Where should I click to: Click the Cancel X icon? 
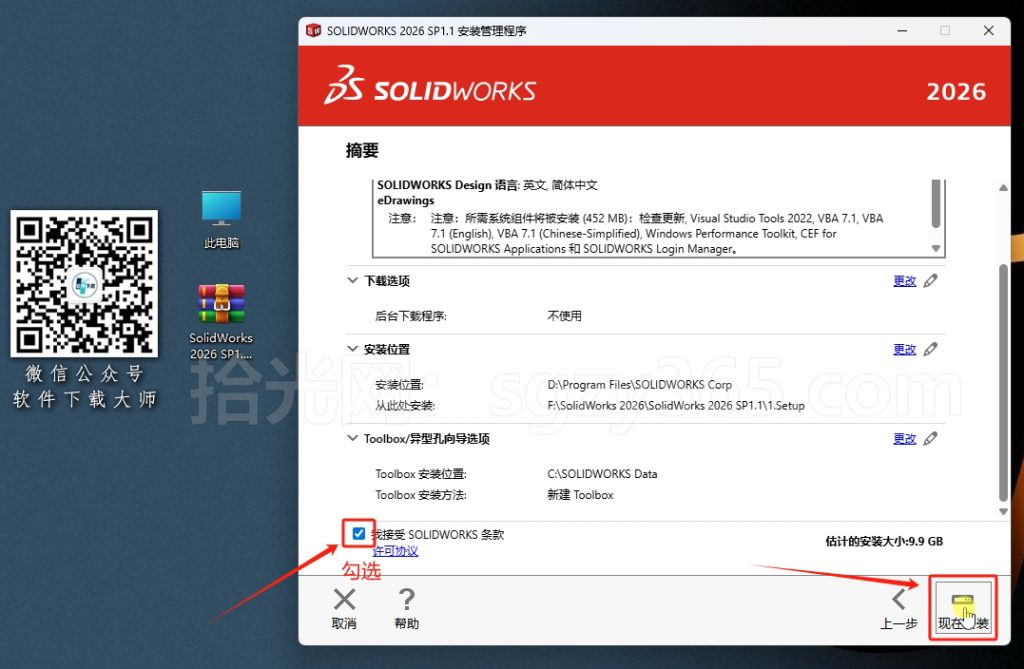(x=344, y=598)
